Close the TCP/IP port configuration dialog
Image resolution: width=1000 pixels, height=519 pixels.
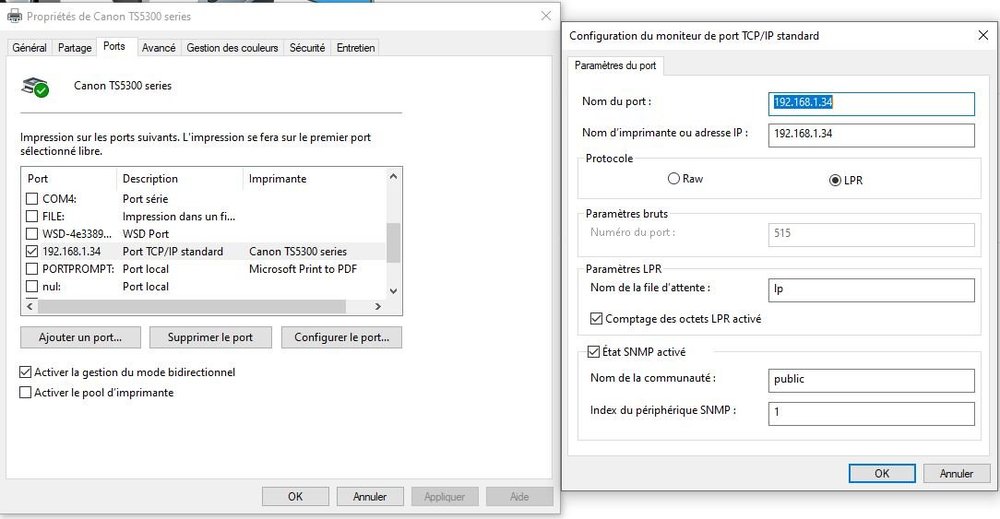(x=982, y=36)
